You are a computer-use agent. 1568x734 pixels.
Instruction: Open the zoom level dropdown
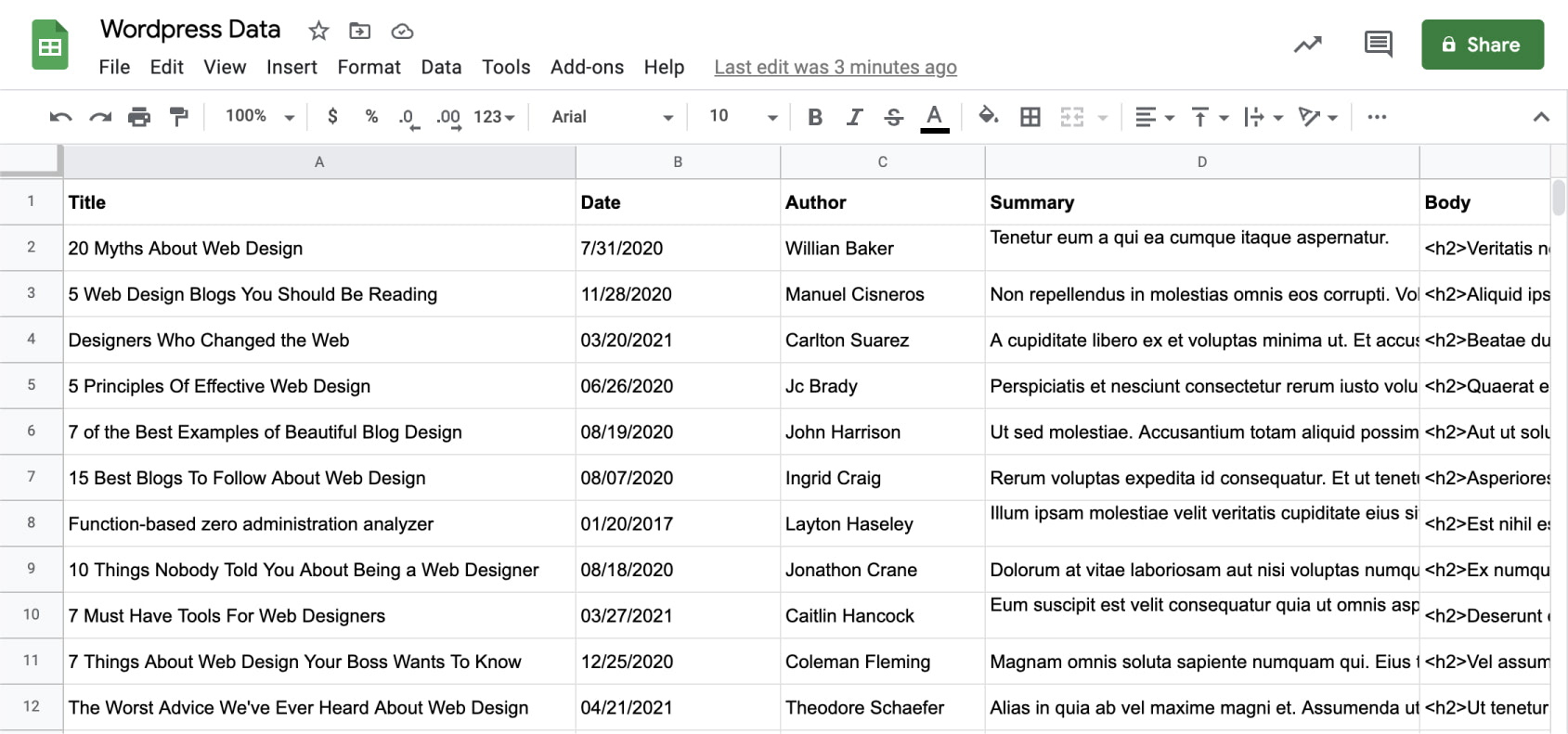coord(260,116)
